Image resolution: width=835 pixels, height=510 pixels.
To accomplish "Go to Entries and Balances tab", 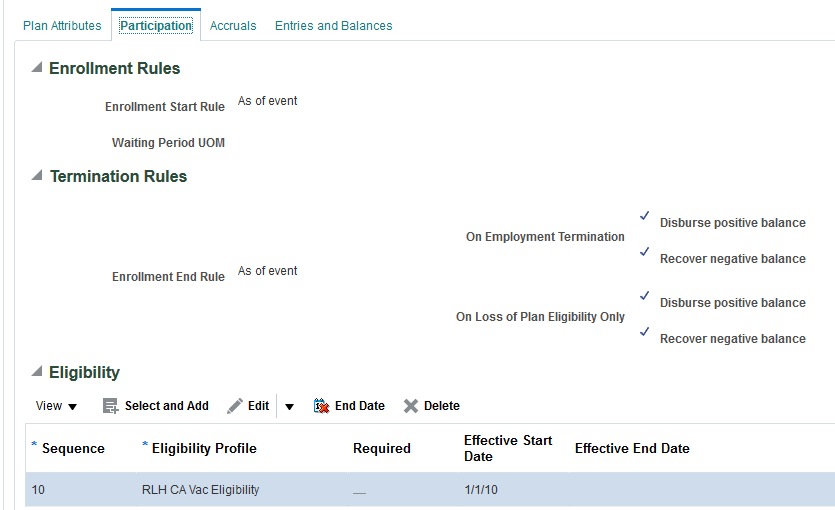I will pyautogui.click(x=333, y=25).
